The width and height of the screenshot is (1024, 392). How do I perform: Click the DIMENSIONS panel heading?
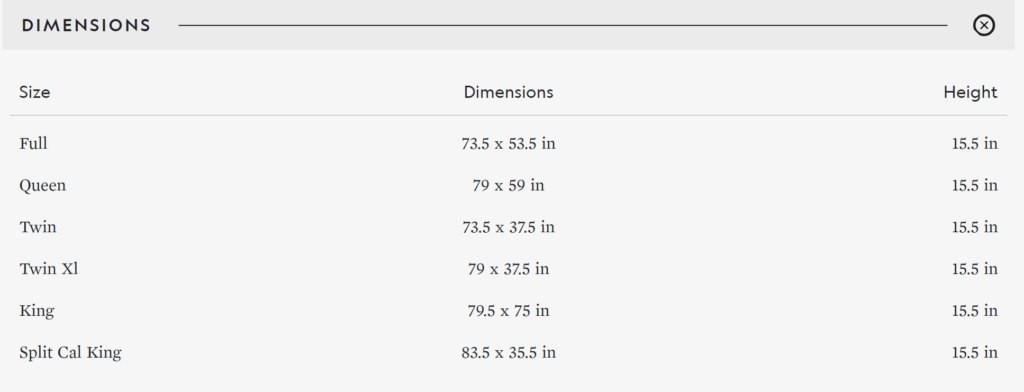point(86,25)
